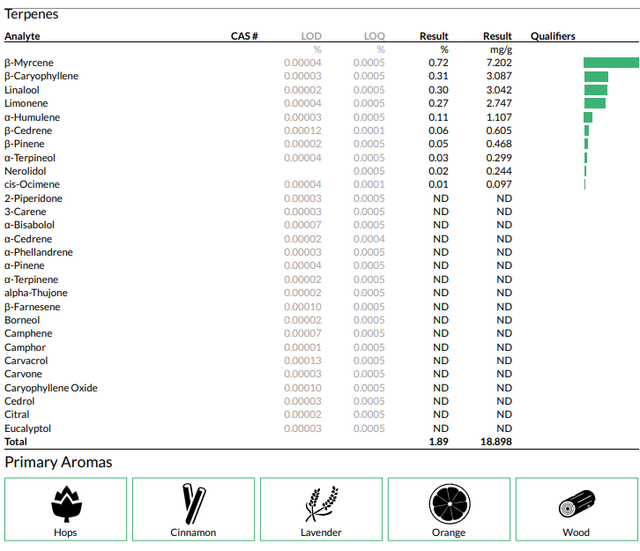Click the Orange slice icon
This screenshot has height=551, width=640.
tap(449, 504)
